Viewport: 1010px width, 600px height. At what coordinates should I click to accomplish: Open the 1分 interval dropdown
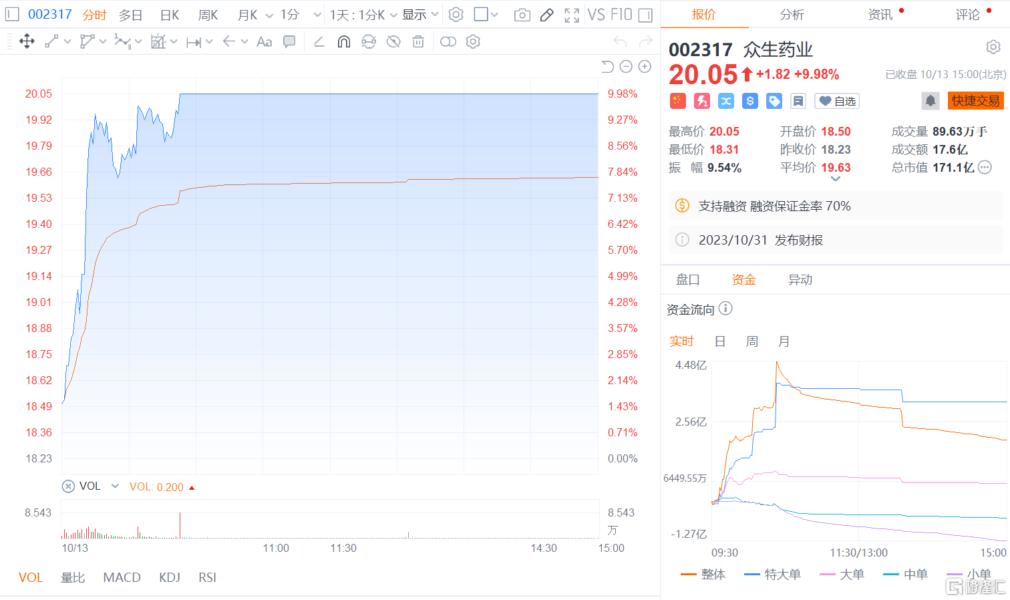316,15
